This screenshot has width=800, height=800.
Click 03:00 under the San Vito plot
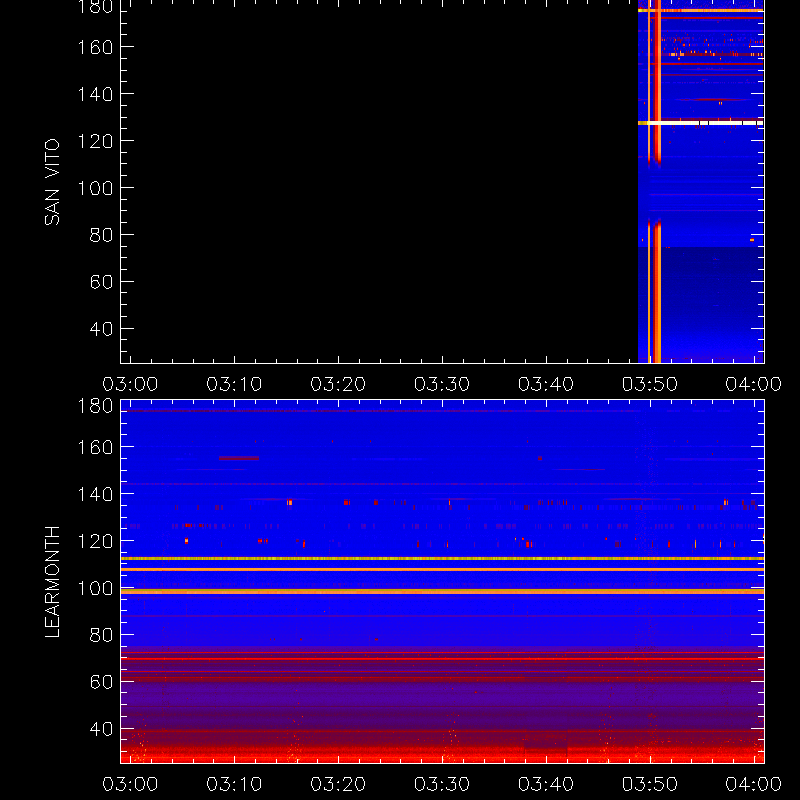coord(130,384)
